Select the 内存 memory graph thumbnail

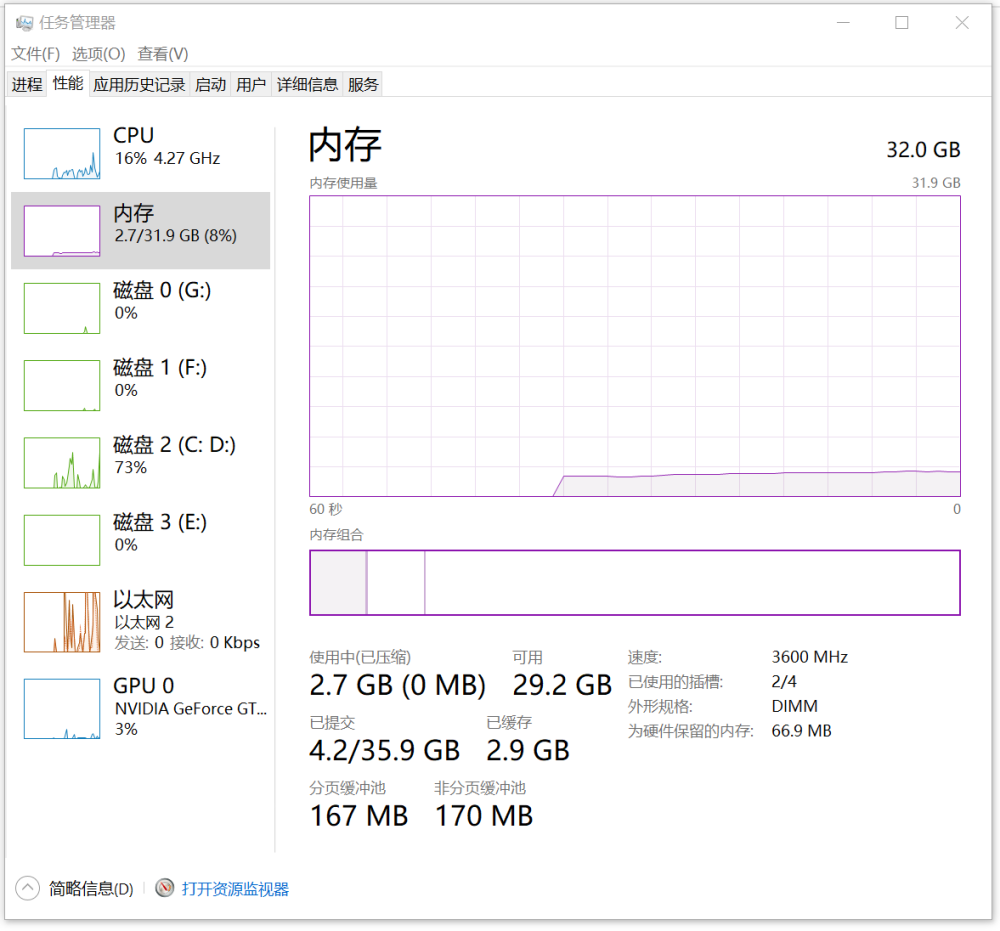(62, 231)
